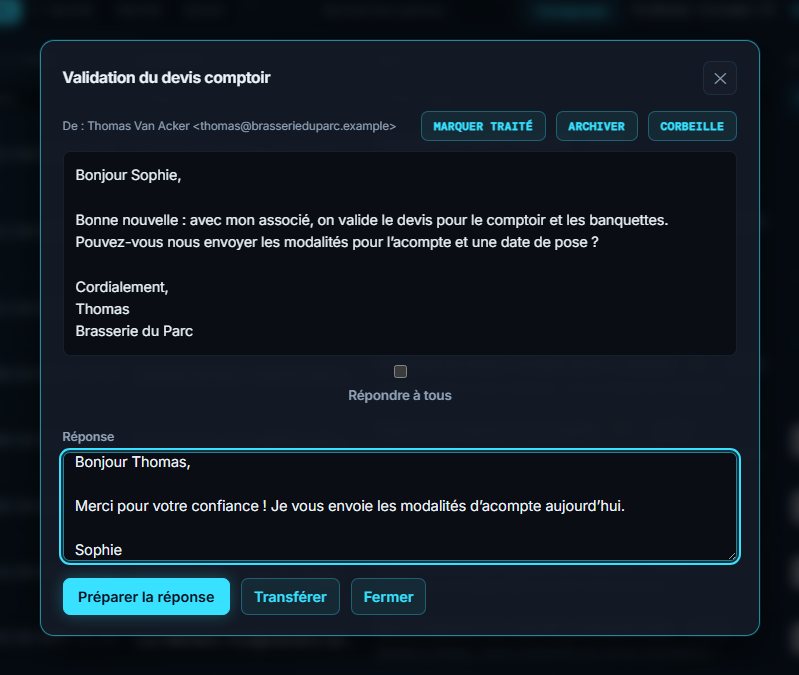Place cursor after Bonjour Thomas in reply

coord(191,462)
